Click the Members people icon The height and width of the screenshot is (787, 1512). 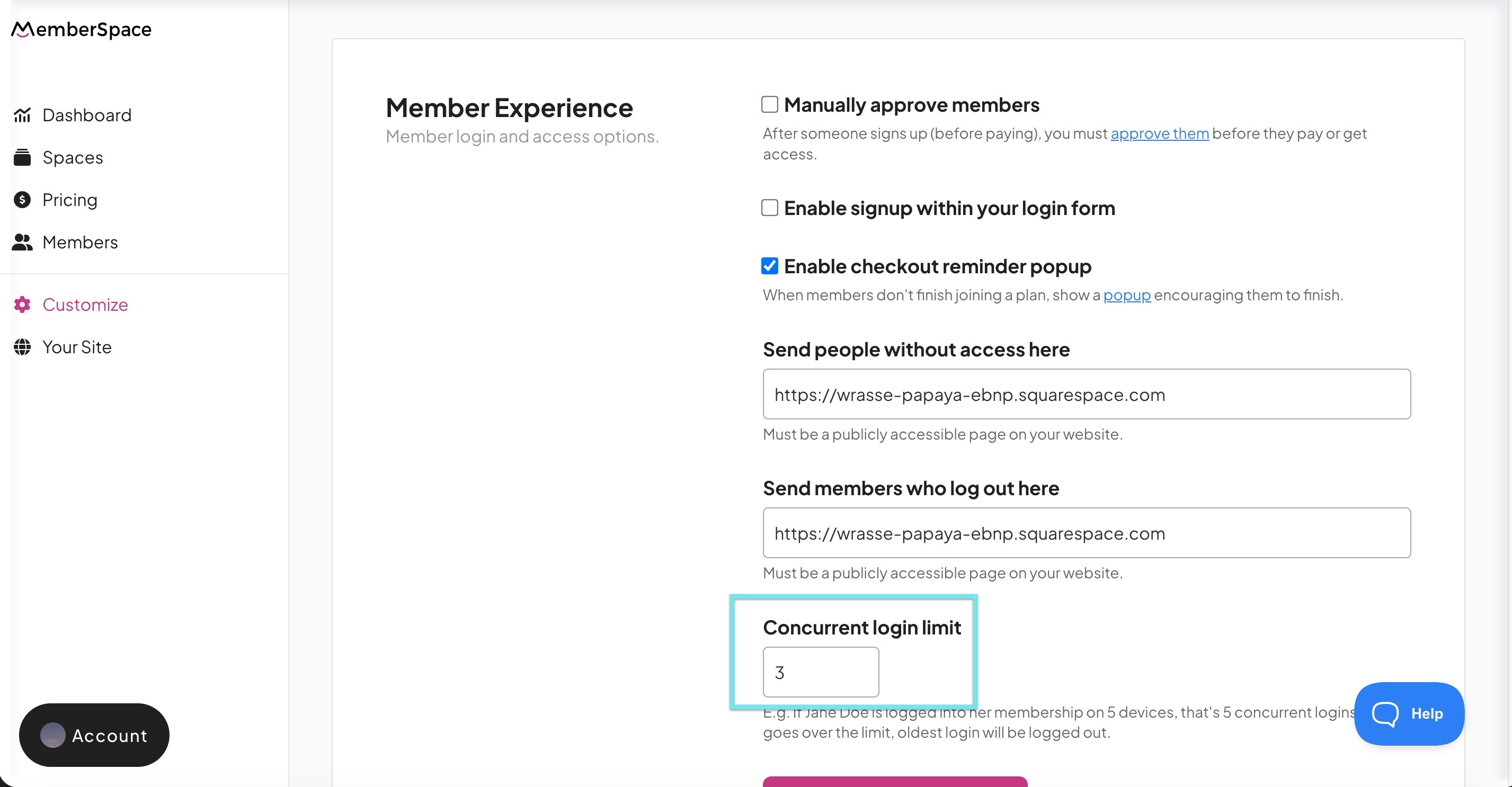(x=22, y=243)
